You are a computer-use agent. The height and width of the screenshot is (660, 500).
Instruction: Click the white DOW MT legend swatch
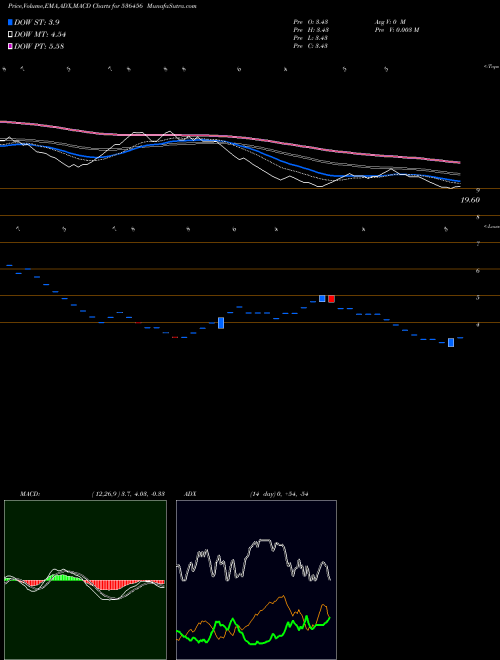pyautogui.click(x=10, y=35)
